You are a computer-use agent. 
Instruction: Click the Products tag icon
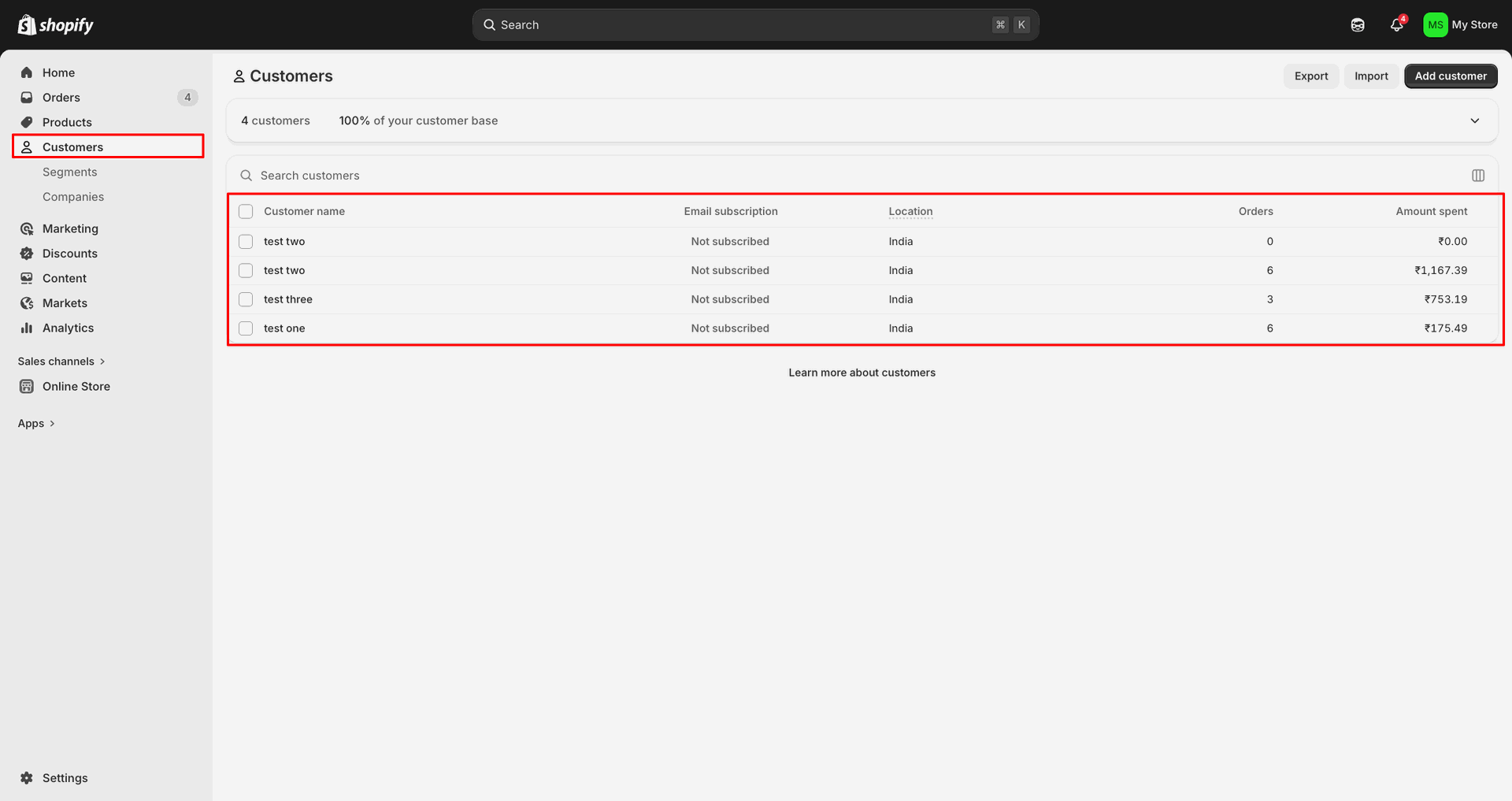[x=27, y=122]
